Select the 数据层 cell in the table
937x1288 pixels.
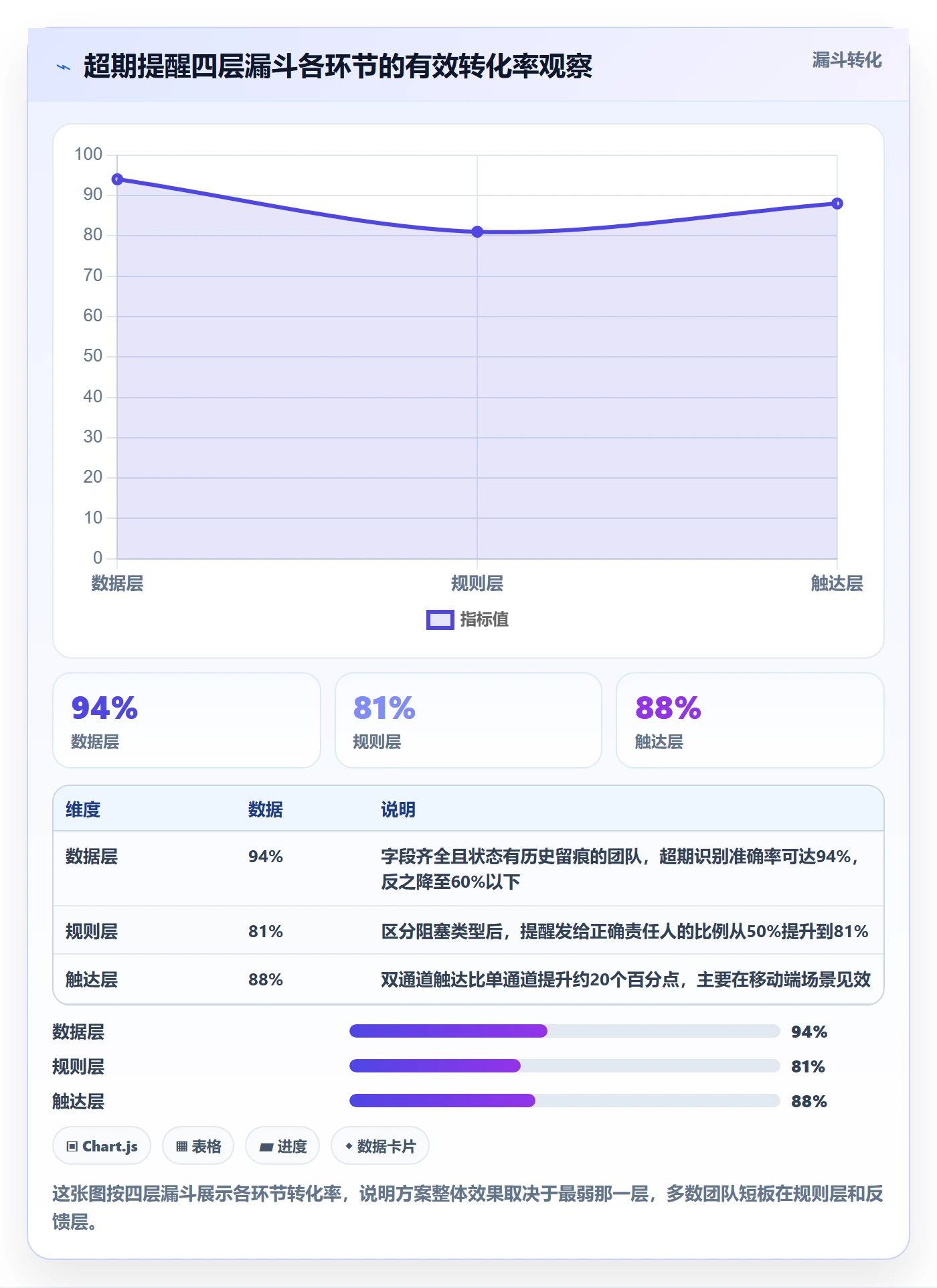pos(92,856)
